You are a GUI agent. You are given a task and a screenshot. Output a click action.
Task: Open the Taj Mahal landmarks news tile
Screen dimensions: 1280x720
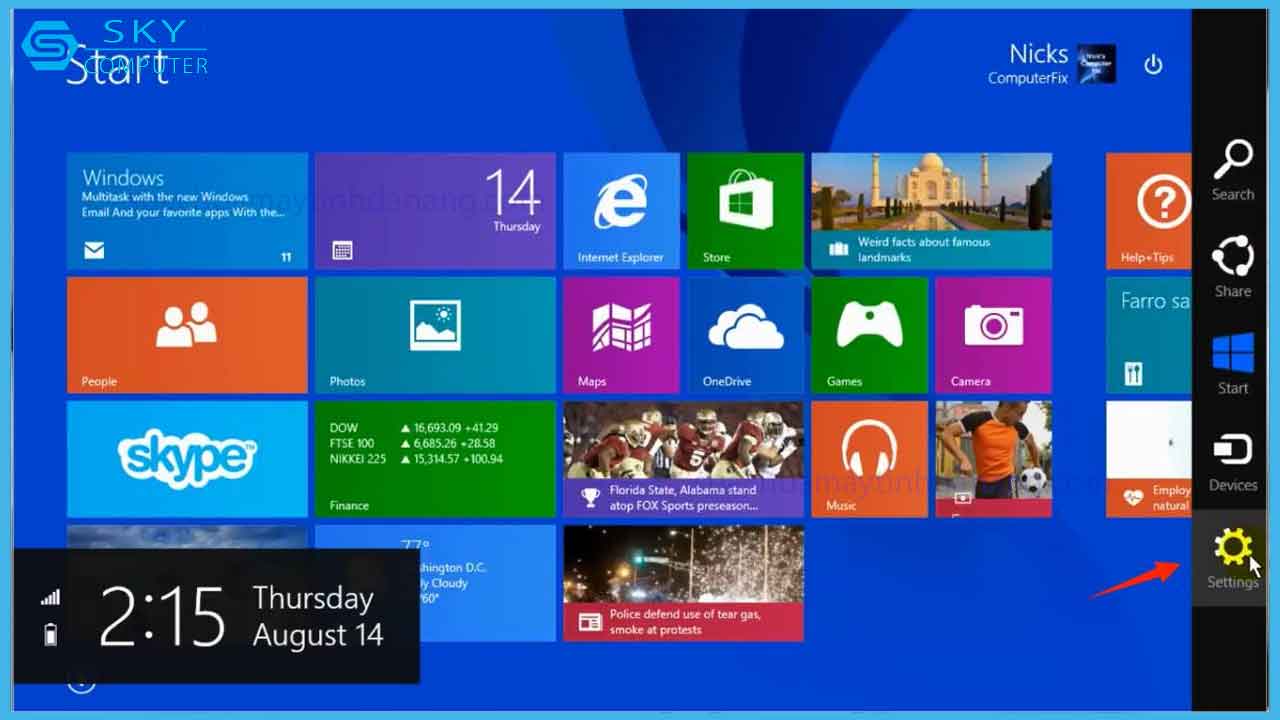pos(931,211)
